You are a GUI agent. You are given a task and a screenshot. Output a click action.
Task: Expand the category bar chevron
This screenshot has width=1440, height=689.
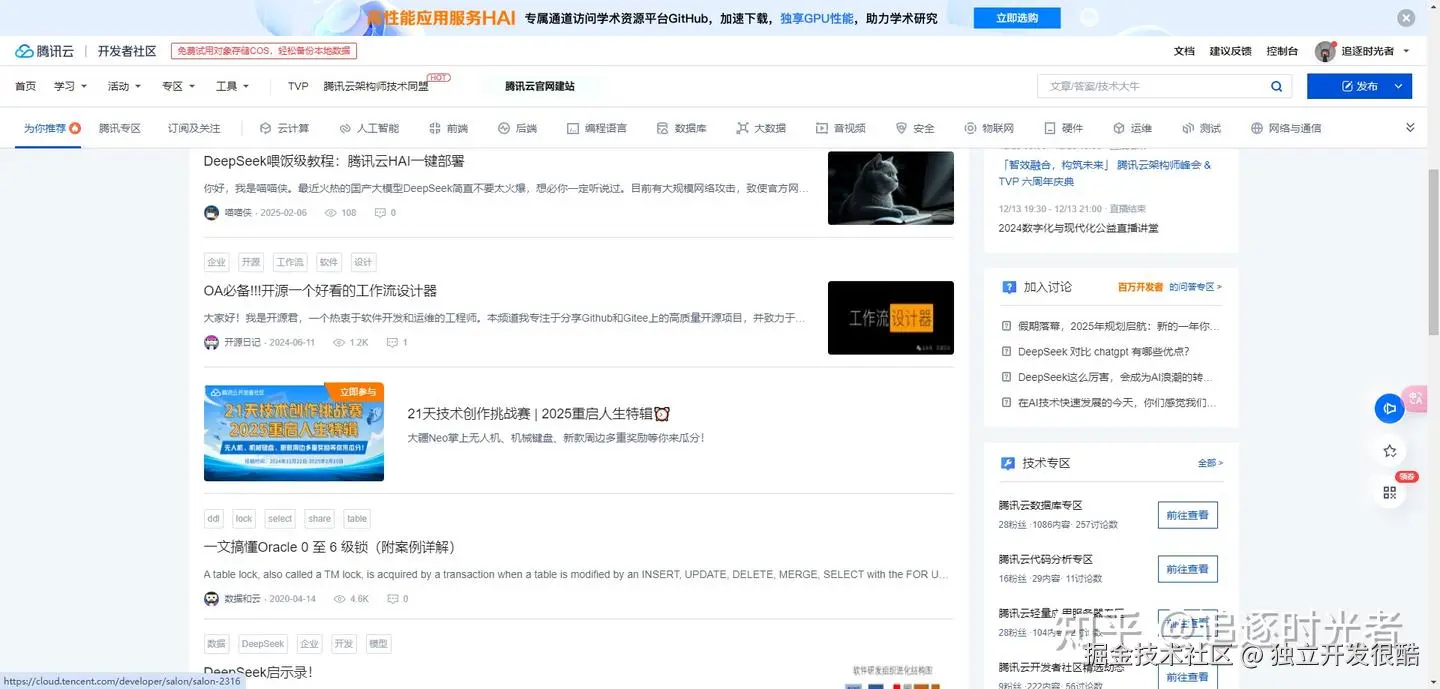(x=1411, y=128)
